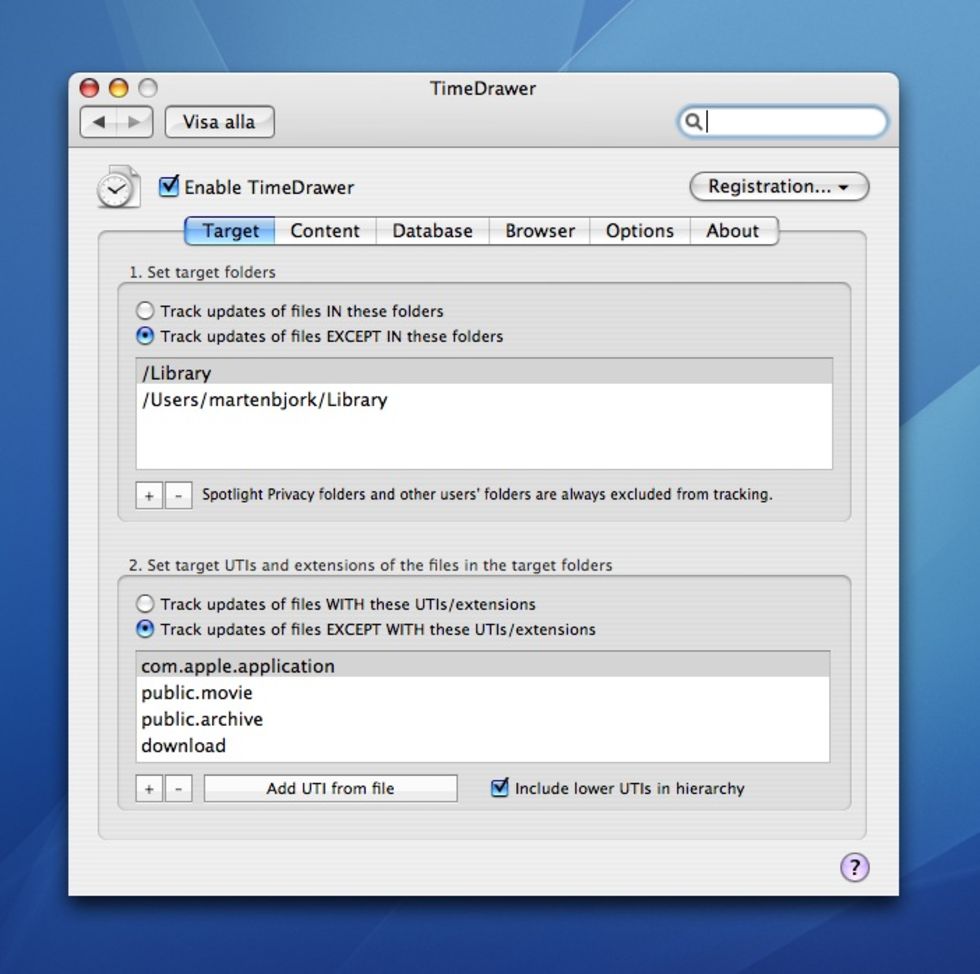Remove target folder with minus button
Image resolution: width=980 pixels, height=974 pixels.
pos(178,495)
